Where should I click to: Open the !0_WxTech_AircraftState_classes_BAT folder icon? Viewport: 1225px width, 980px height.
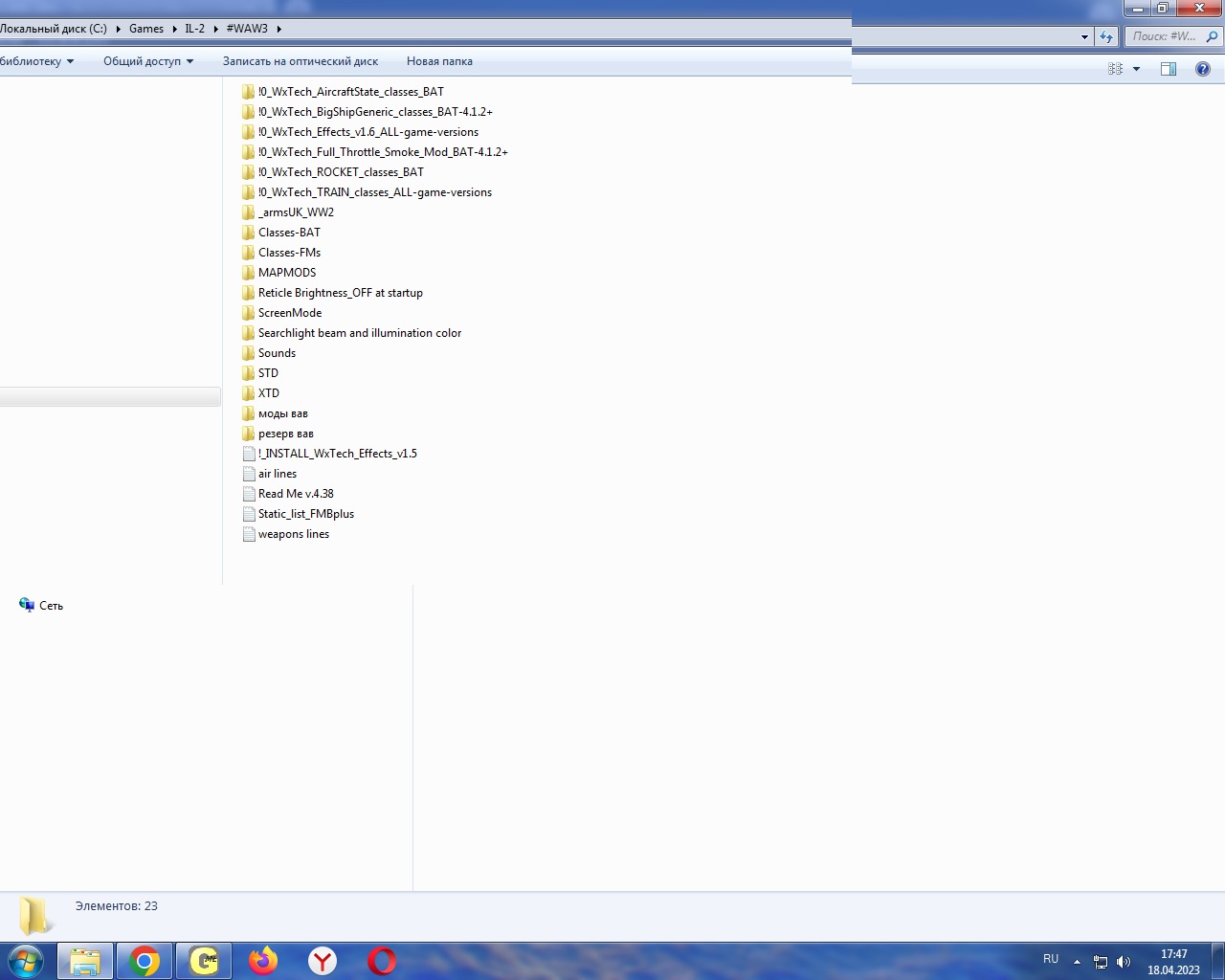pos(249,92)
